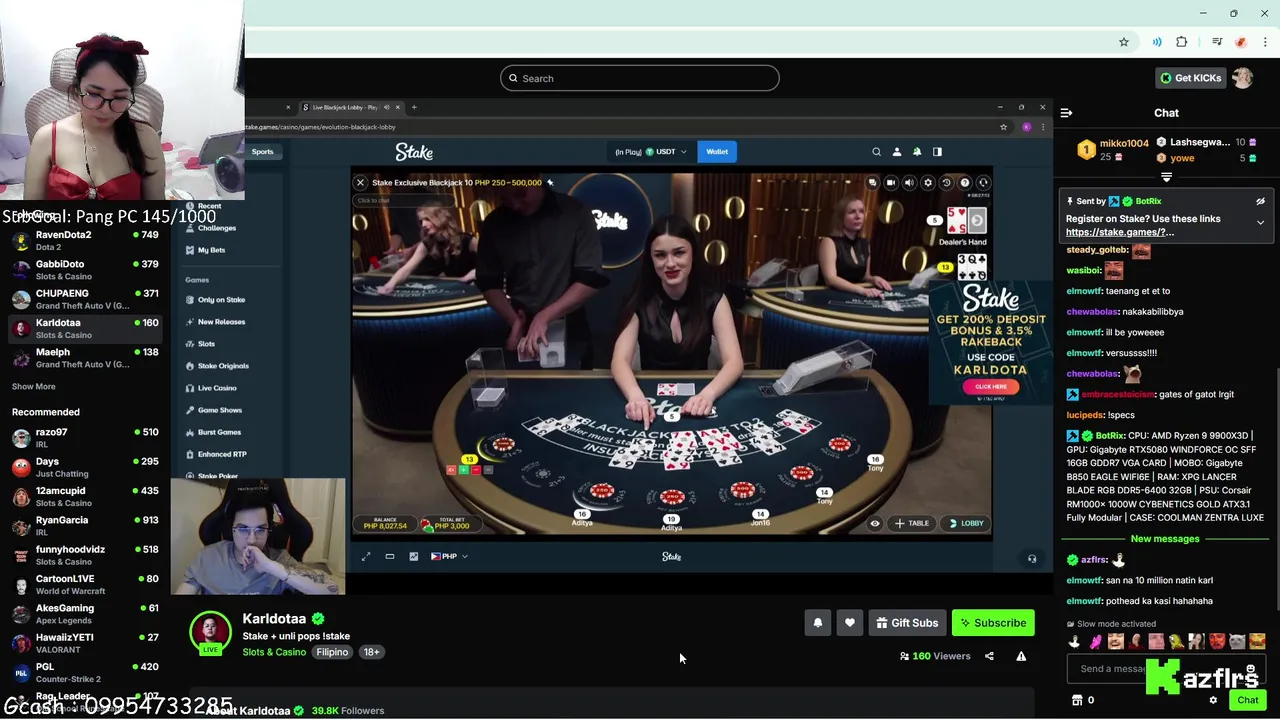
Task: Click the 18+ tag
Action: coord(371,652)
